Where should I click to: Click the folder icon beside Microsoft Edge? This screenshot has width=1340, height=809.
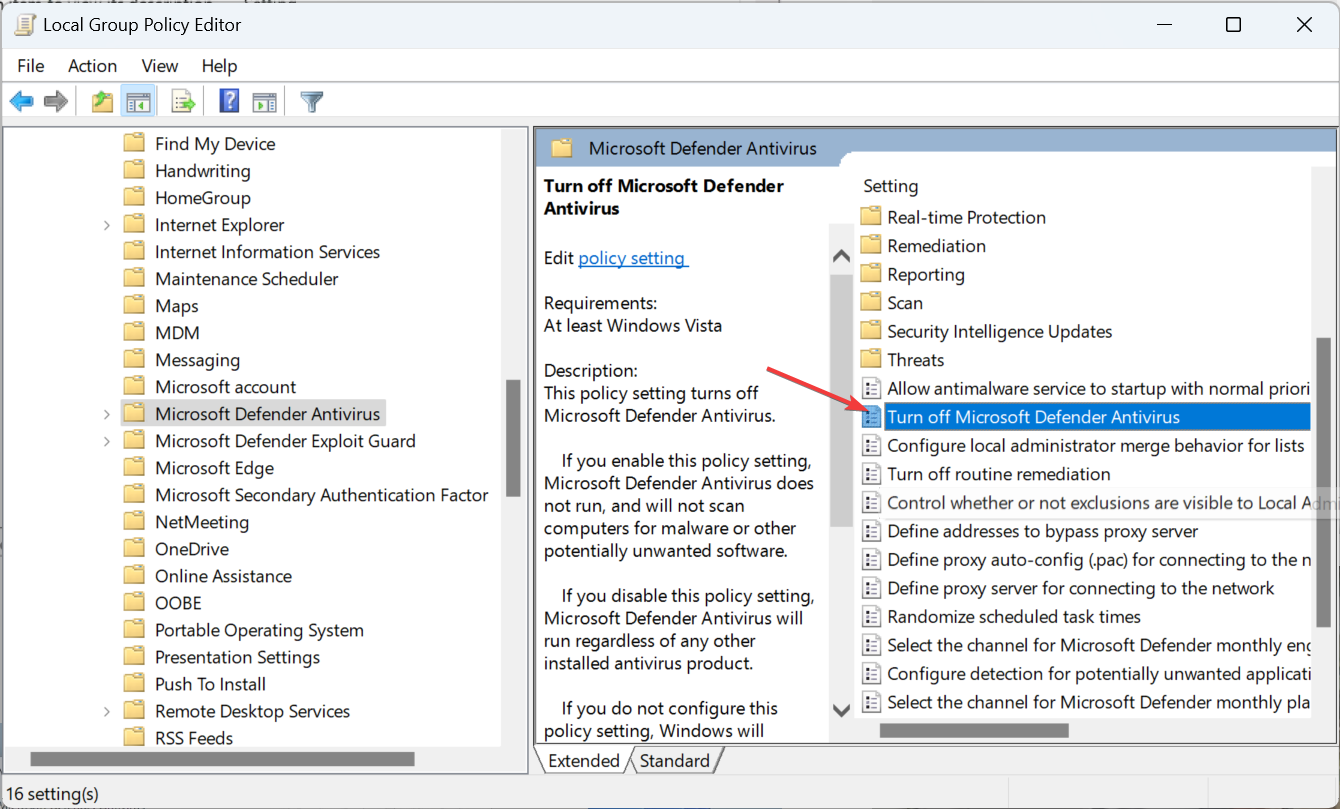tap(134, 467)
